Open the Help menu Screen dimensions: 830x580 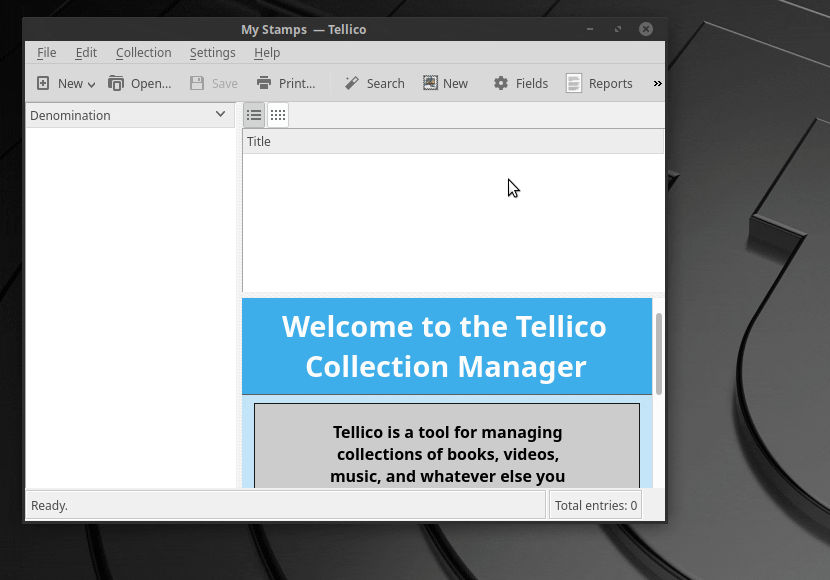pos(267,52)
